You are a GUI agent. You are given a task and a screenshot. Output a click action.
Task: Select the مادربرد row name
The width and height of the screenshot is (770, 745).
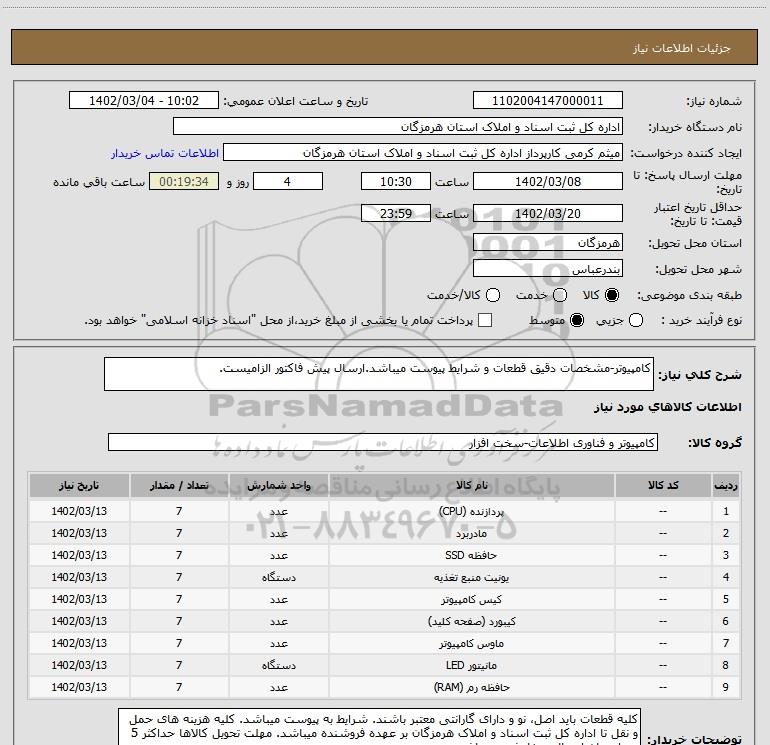point(471,533)
